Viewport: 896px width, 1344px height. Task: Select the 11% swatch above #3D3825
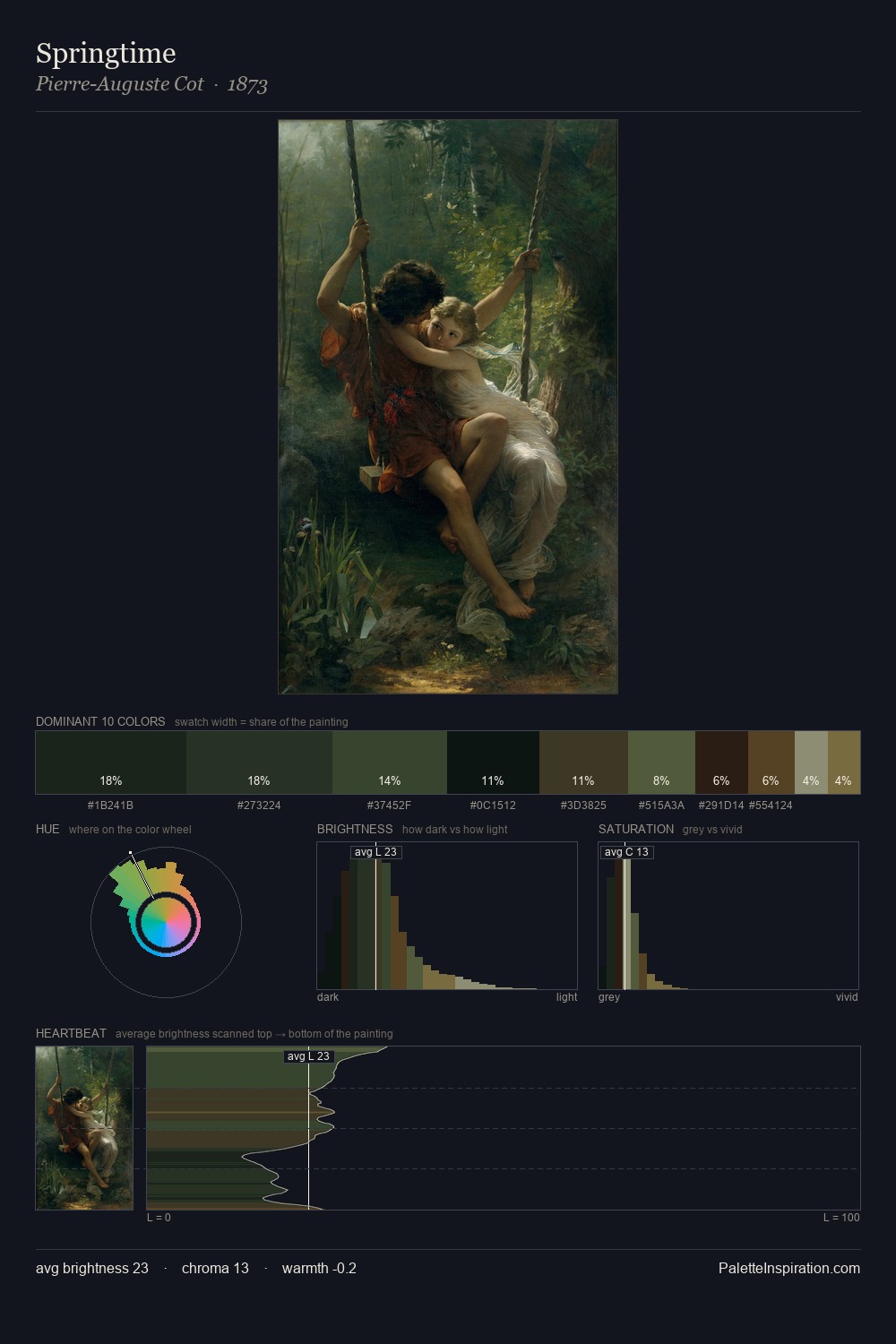coord(583,762)
